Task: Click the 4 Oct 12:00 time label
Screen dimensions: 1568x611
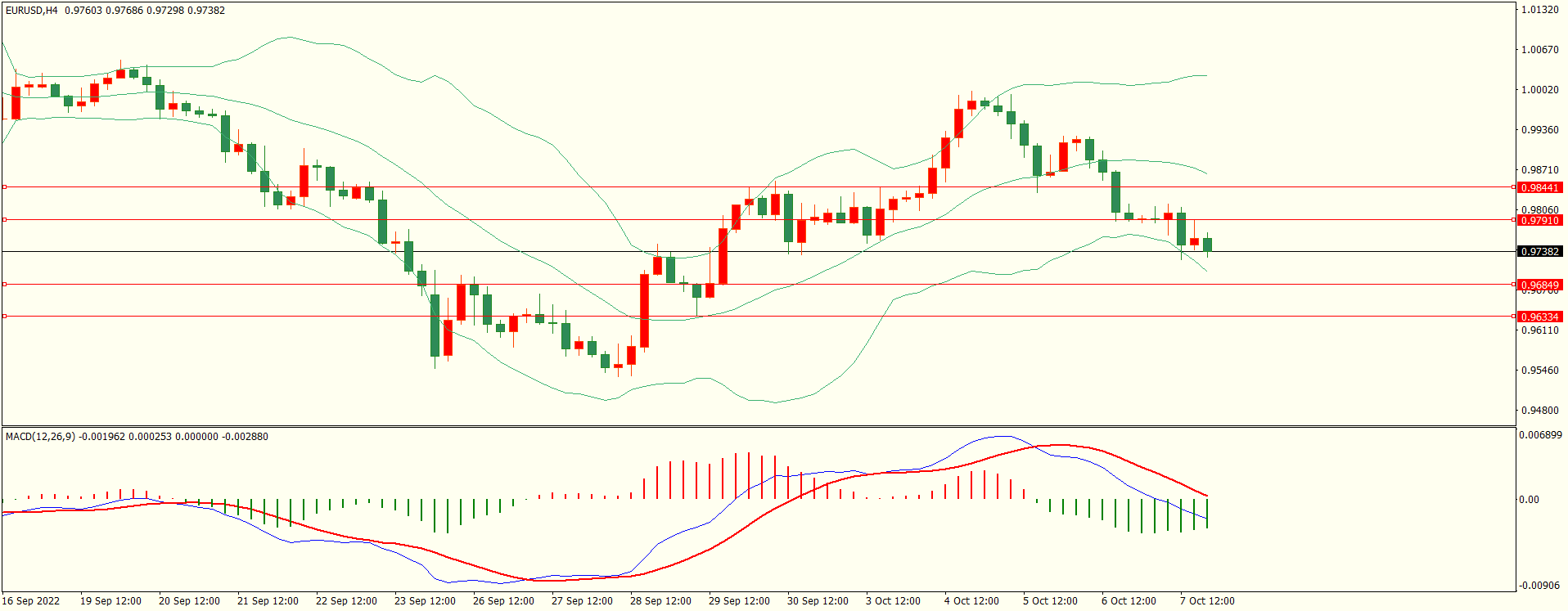Action: (x=971, y=601)
